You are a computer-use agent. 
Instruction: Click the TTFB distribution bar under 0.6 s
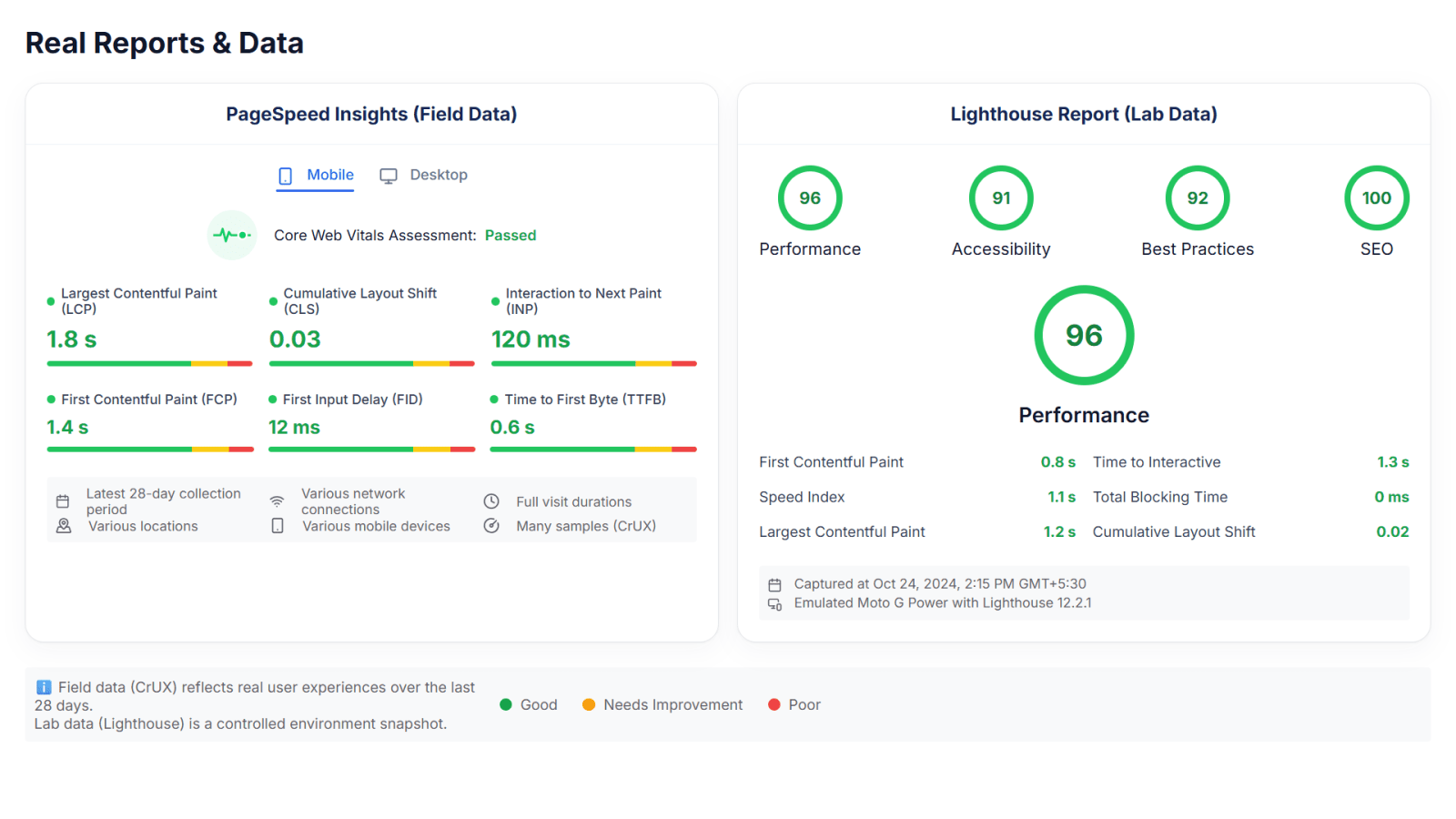click(x=593, y=450)
